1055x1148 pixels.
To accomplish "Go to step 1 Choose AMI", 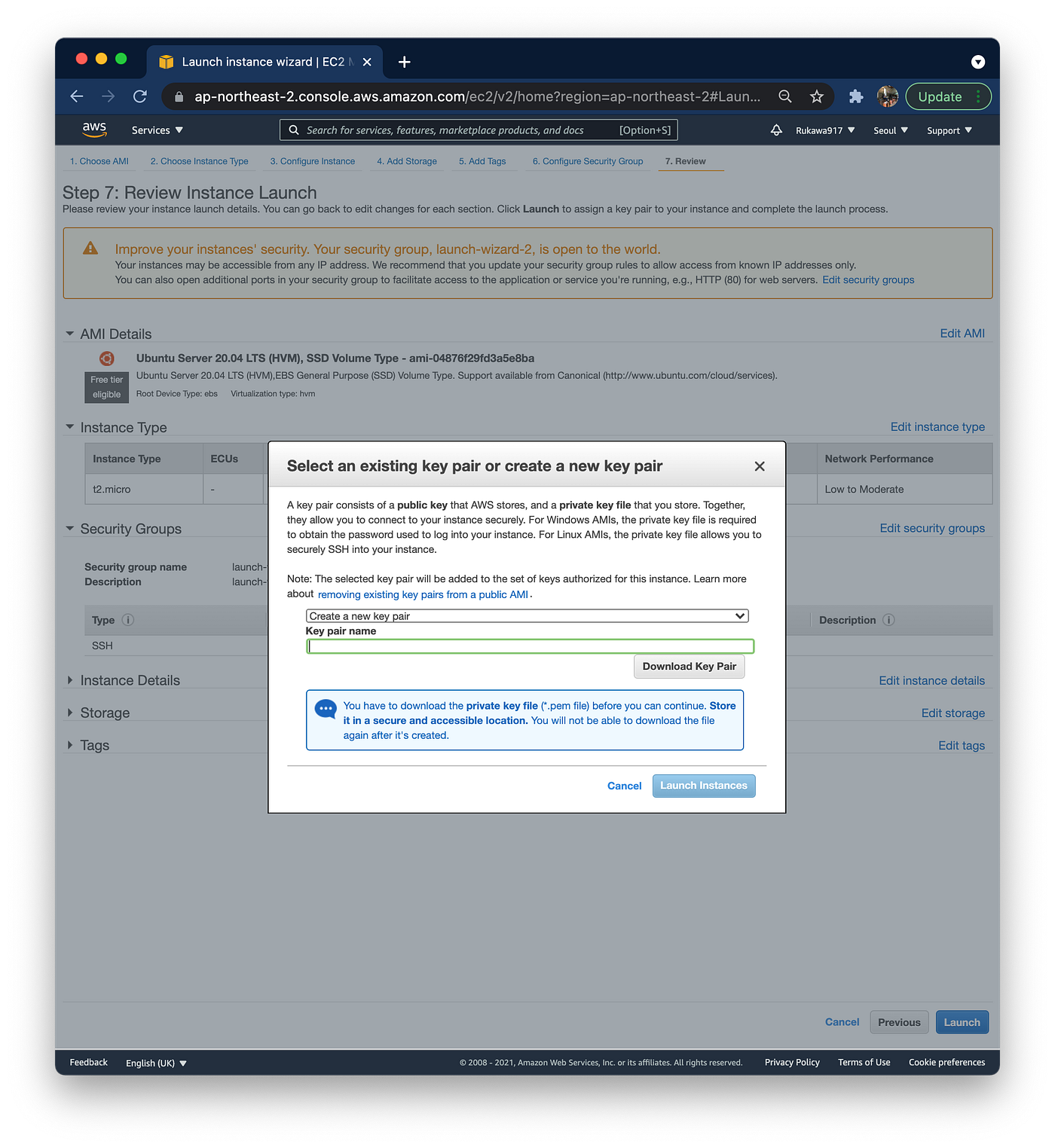I will point(99,161).
